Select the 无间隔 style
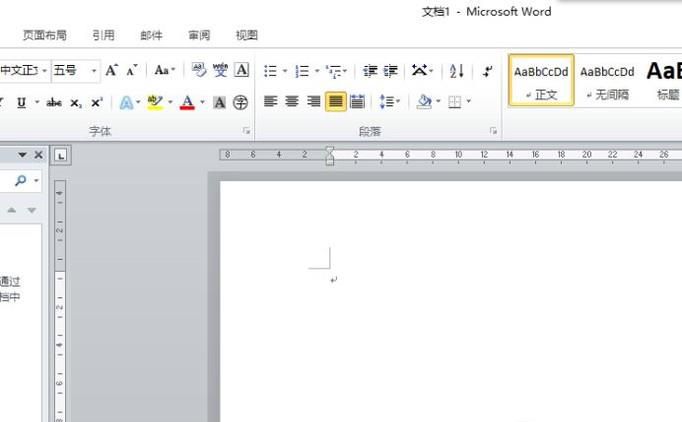The image size is (682, 422). 607,80
